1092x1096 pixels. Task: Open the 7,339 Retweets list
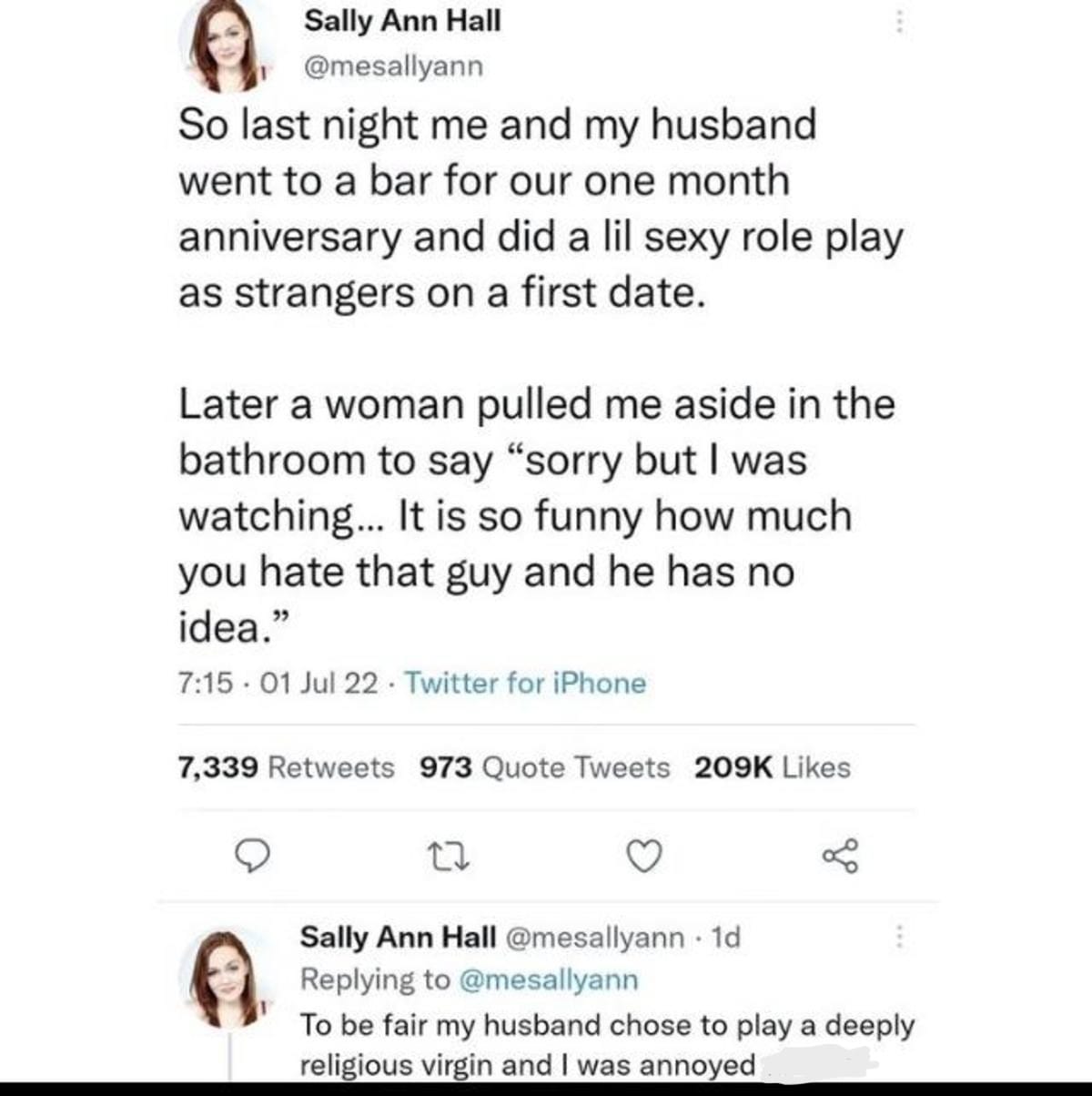point(285,767)
